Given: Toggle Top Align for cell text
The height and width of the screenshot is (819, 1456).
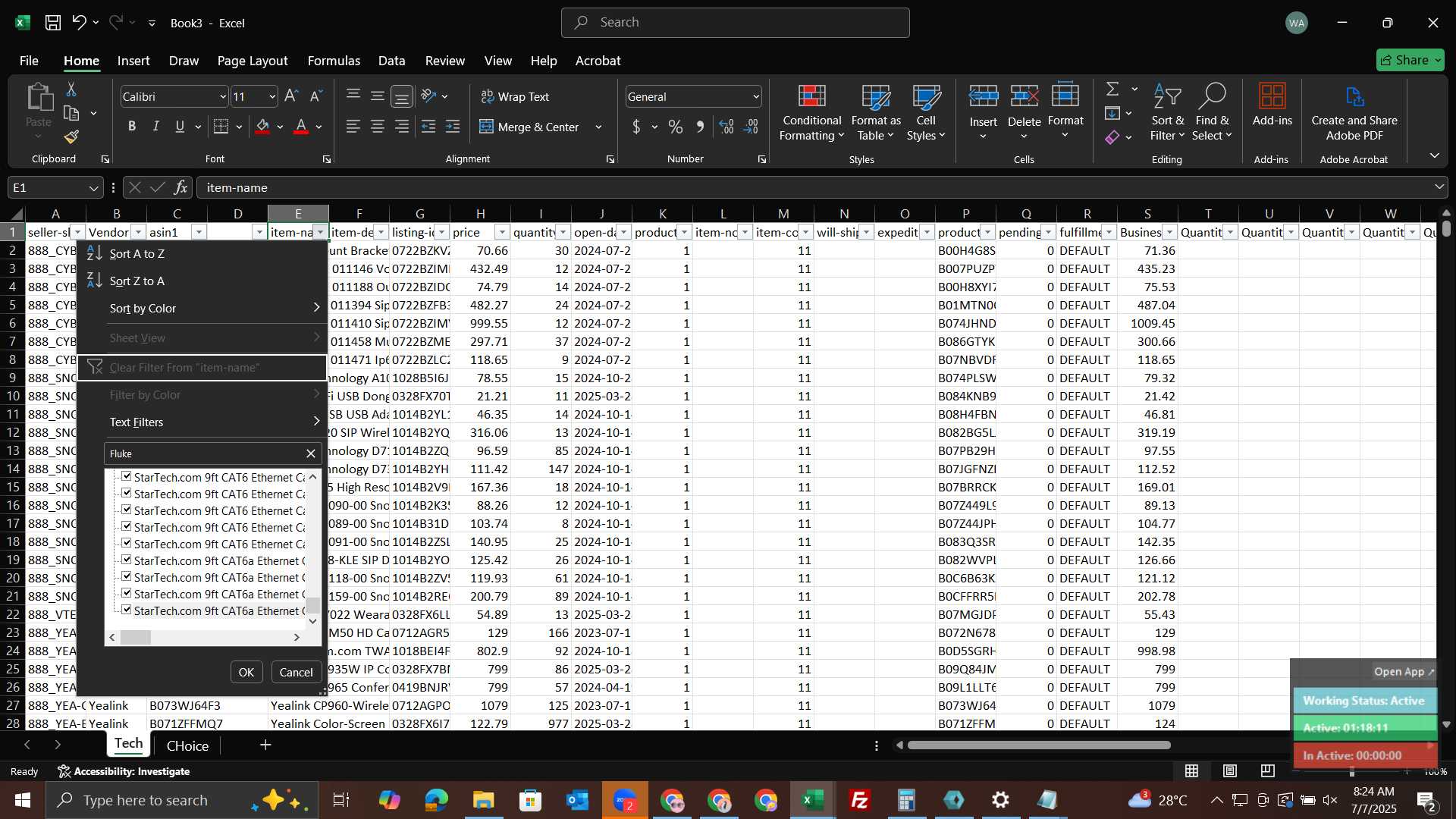Looking at the screenshot, I should point(353,96).
